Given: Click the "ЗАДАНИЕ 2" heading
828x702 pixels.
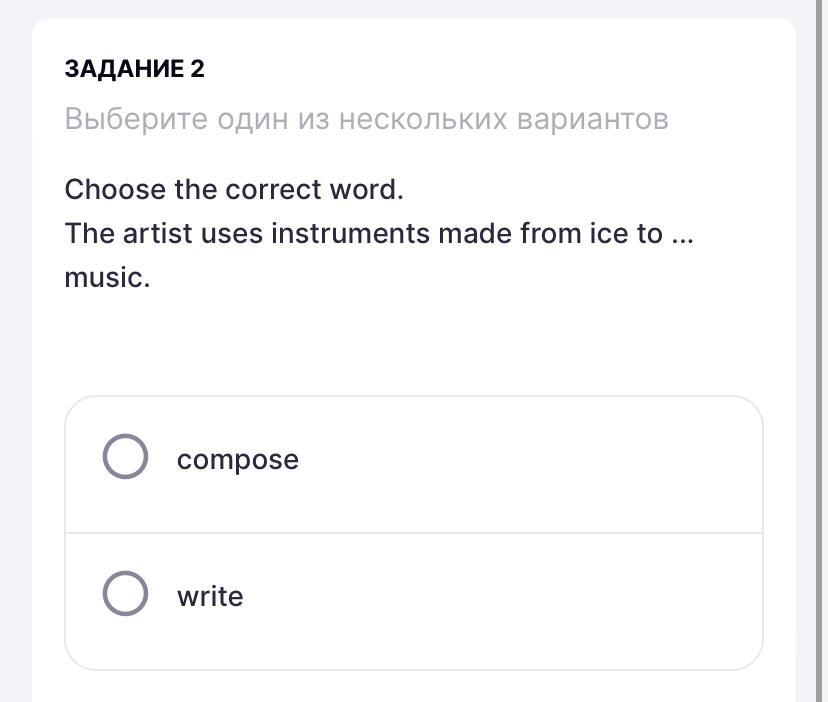Looking at the screenshot, I should tap(134, 69).
